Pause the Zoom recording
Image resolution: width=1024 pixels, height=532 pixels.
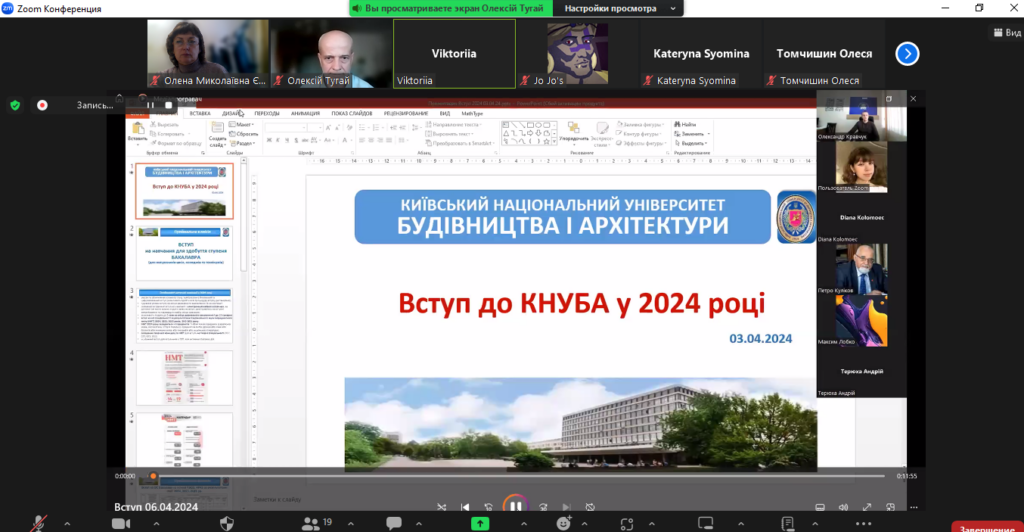(x=150, y=105)
